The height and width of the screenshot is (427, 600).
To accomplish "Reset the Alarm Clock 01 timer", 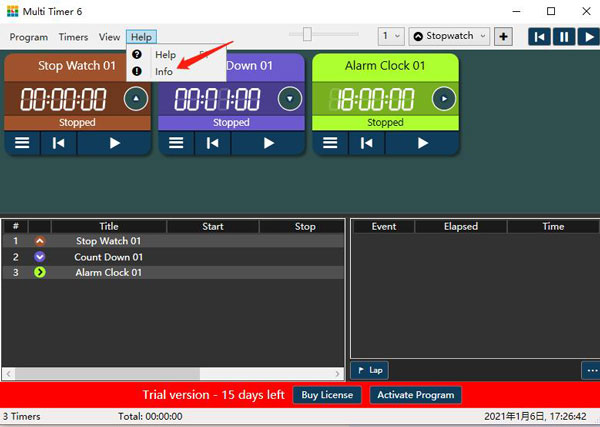I will (x=367, y=143).
